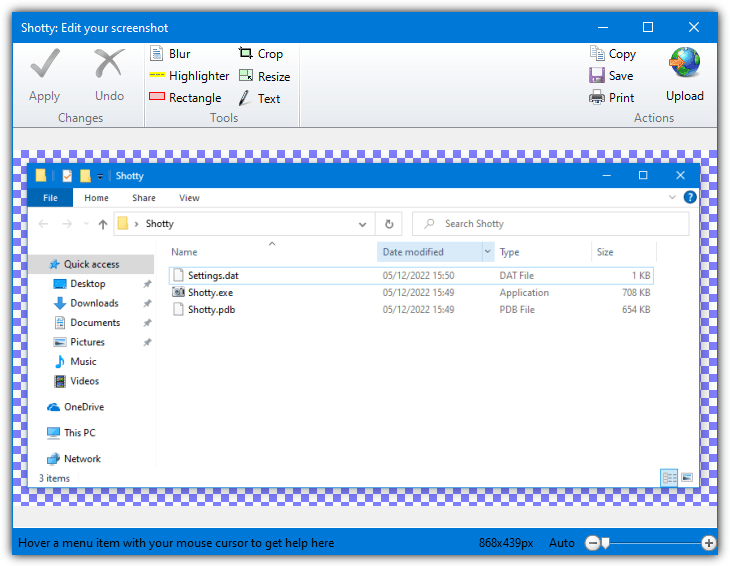
Task: Click the 3 items status text
Action: [x=54, y=478]
